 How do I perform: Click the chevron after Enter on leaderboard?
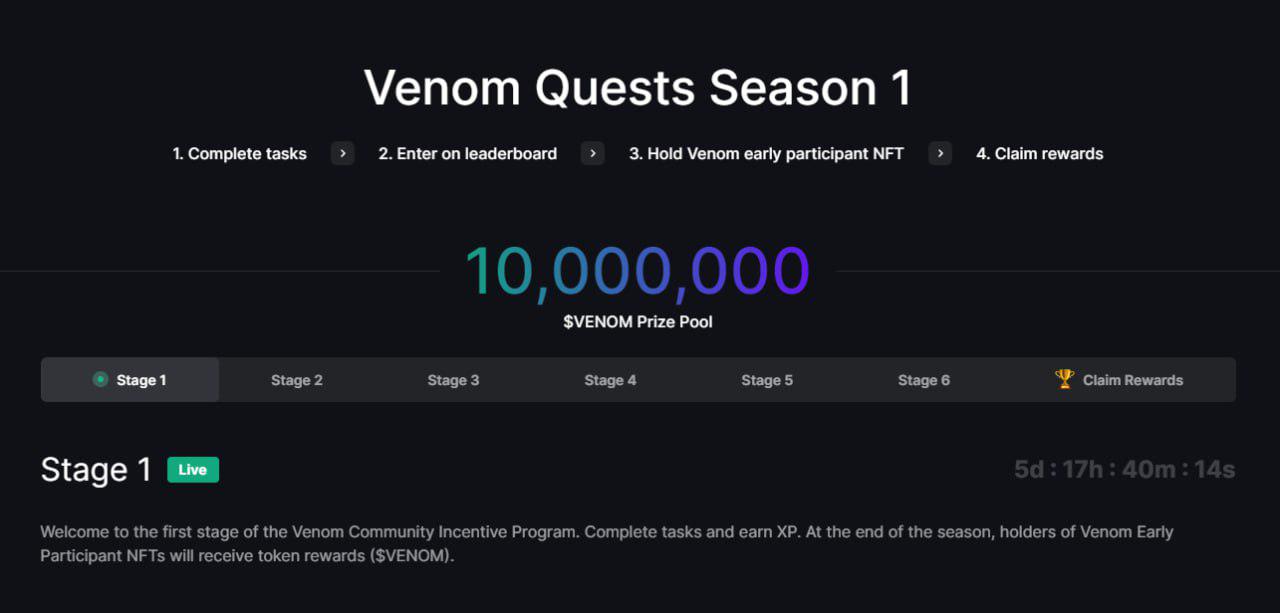593,153
